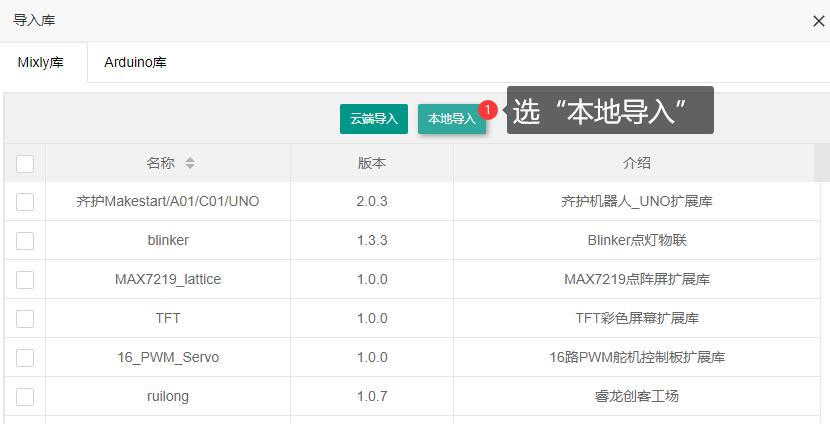
Task: Click the 云端导入 button
Action: click(x=374, y=119)
